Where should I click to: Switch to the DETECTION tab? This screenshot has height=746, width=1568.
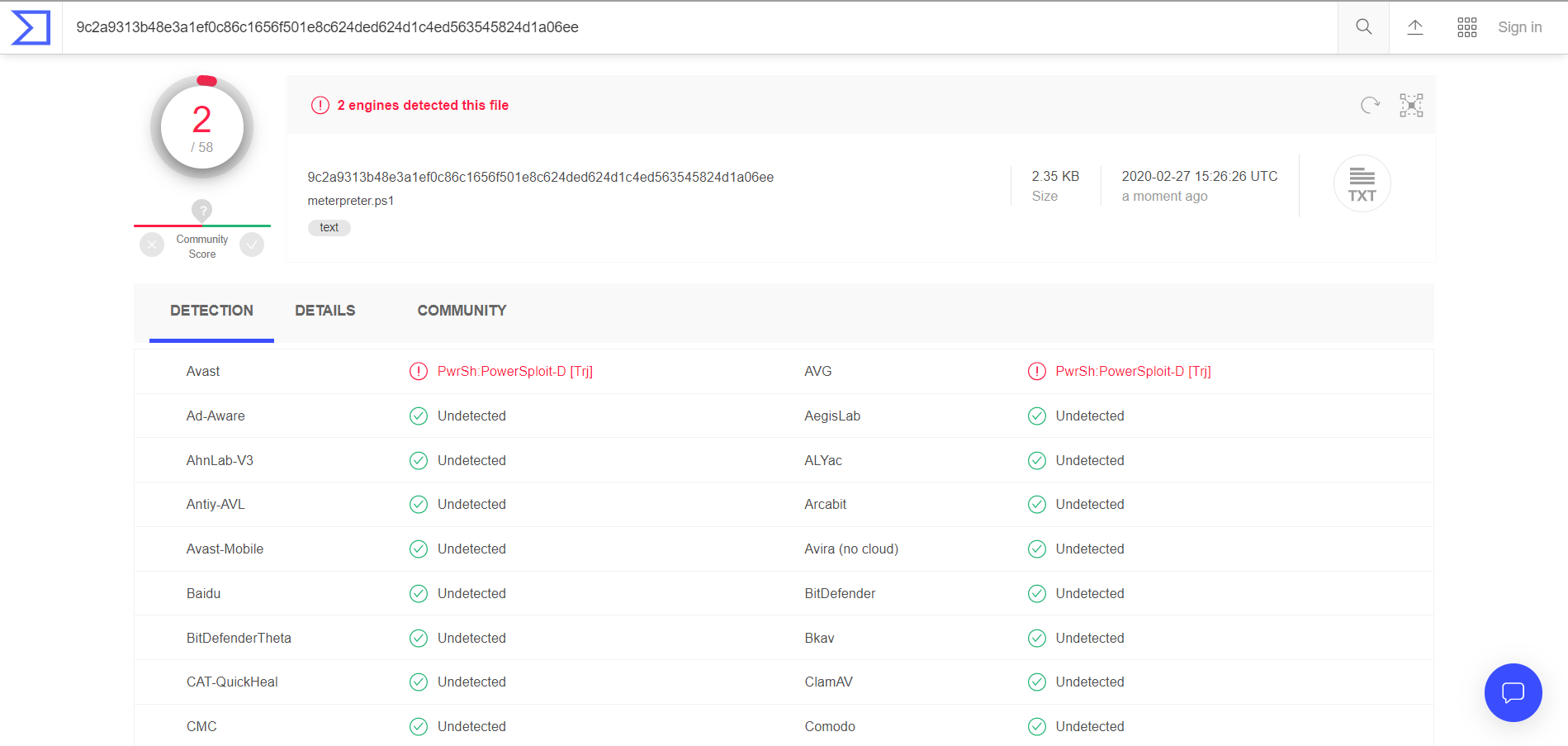click(211, 311)
